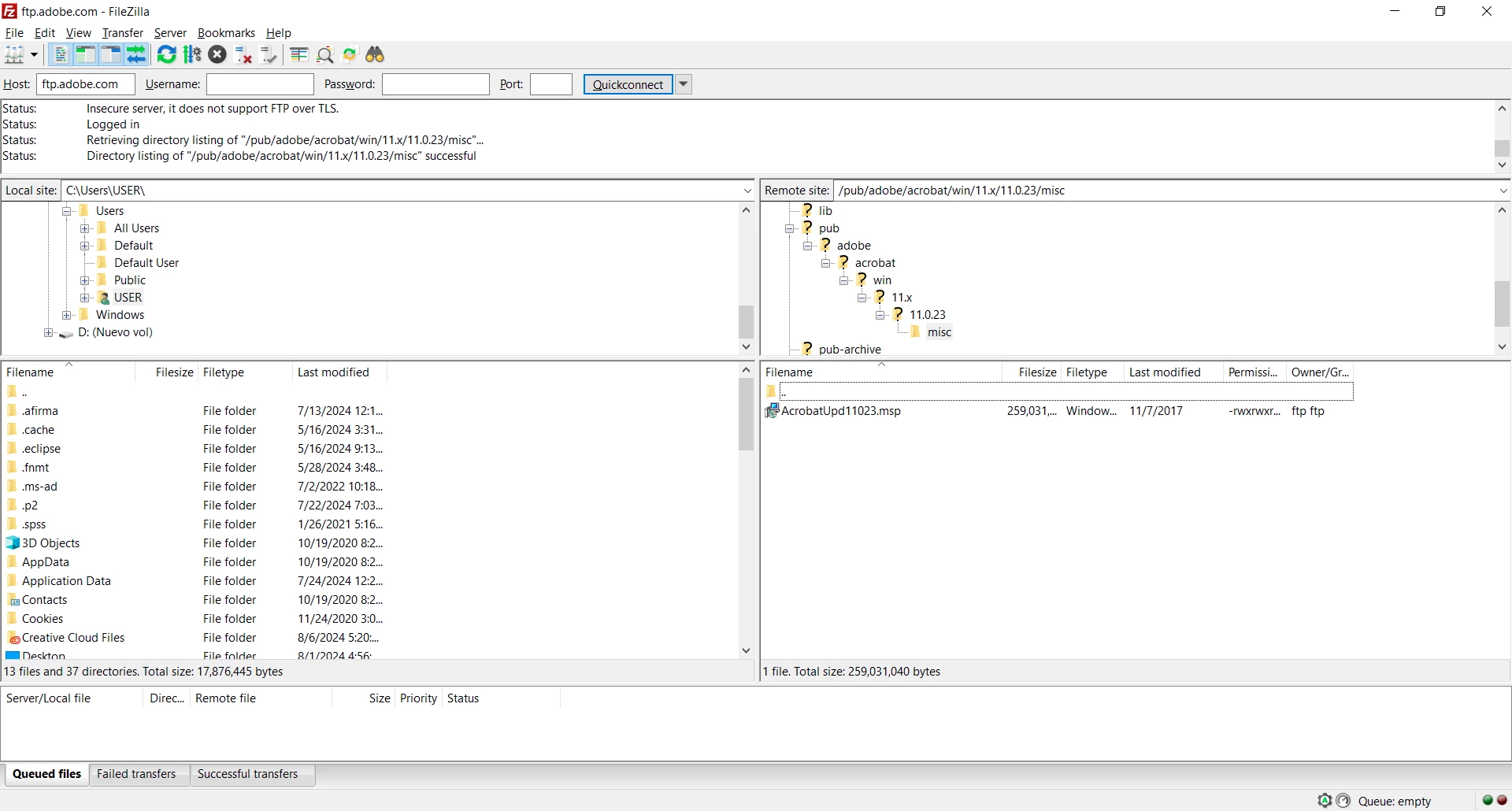Collapse the remote acrobat directory
The width and height of the screenshot is (1512, 811).
[x=825, y=263]
